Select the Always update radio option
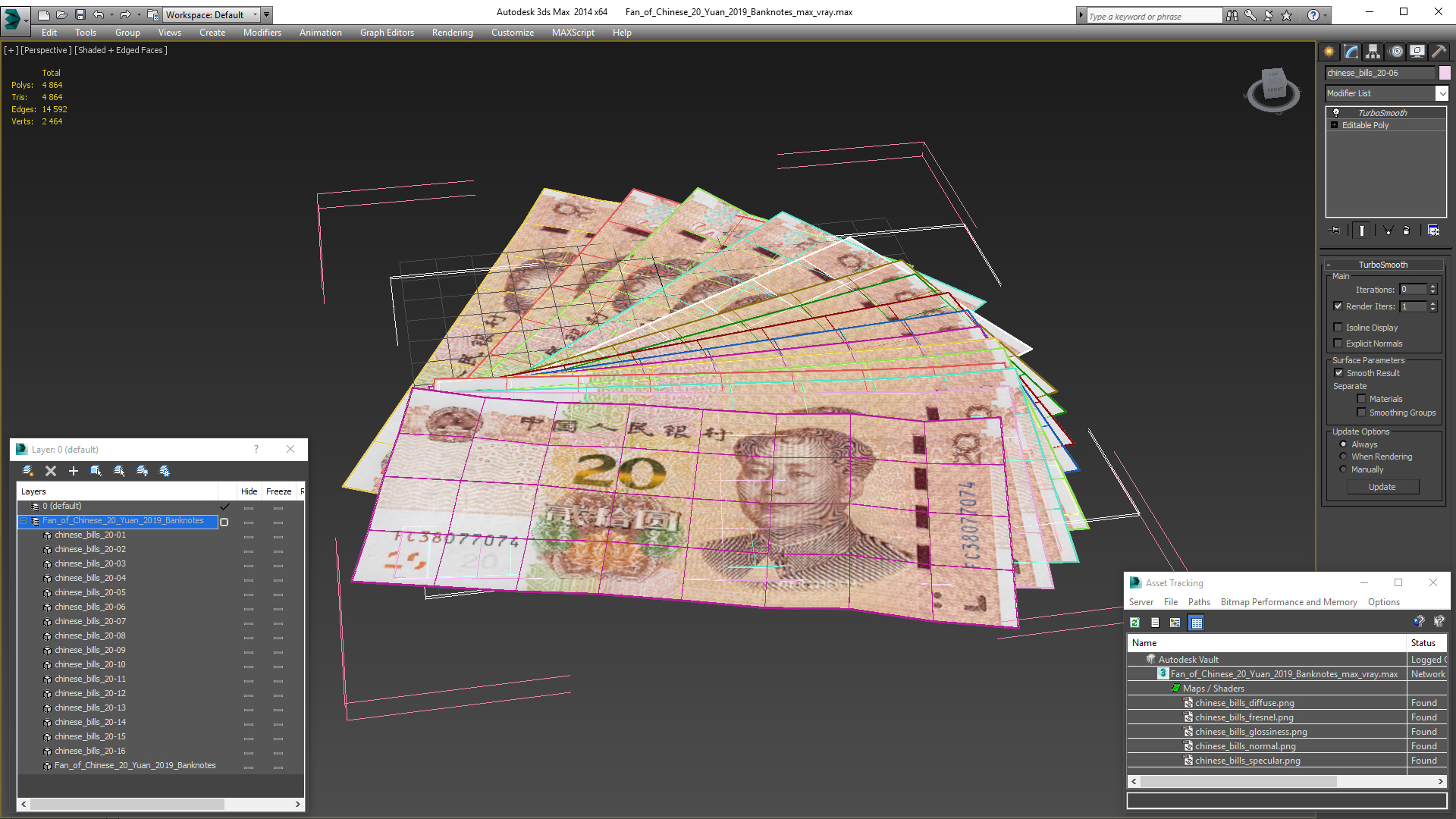Viewport: 1456px width, 819px height. click(1343, 444)
